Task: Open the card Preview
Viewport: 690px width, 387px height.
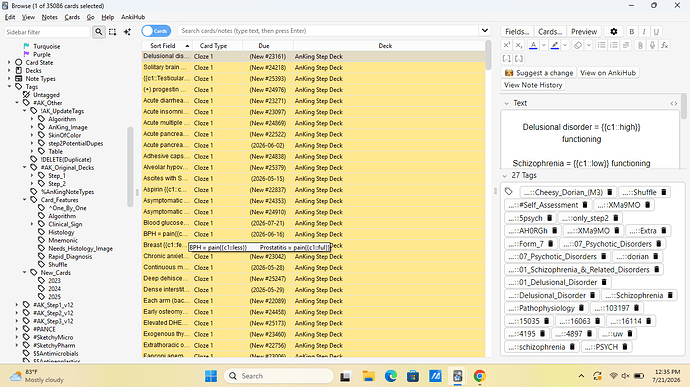Action: (584, 32)
